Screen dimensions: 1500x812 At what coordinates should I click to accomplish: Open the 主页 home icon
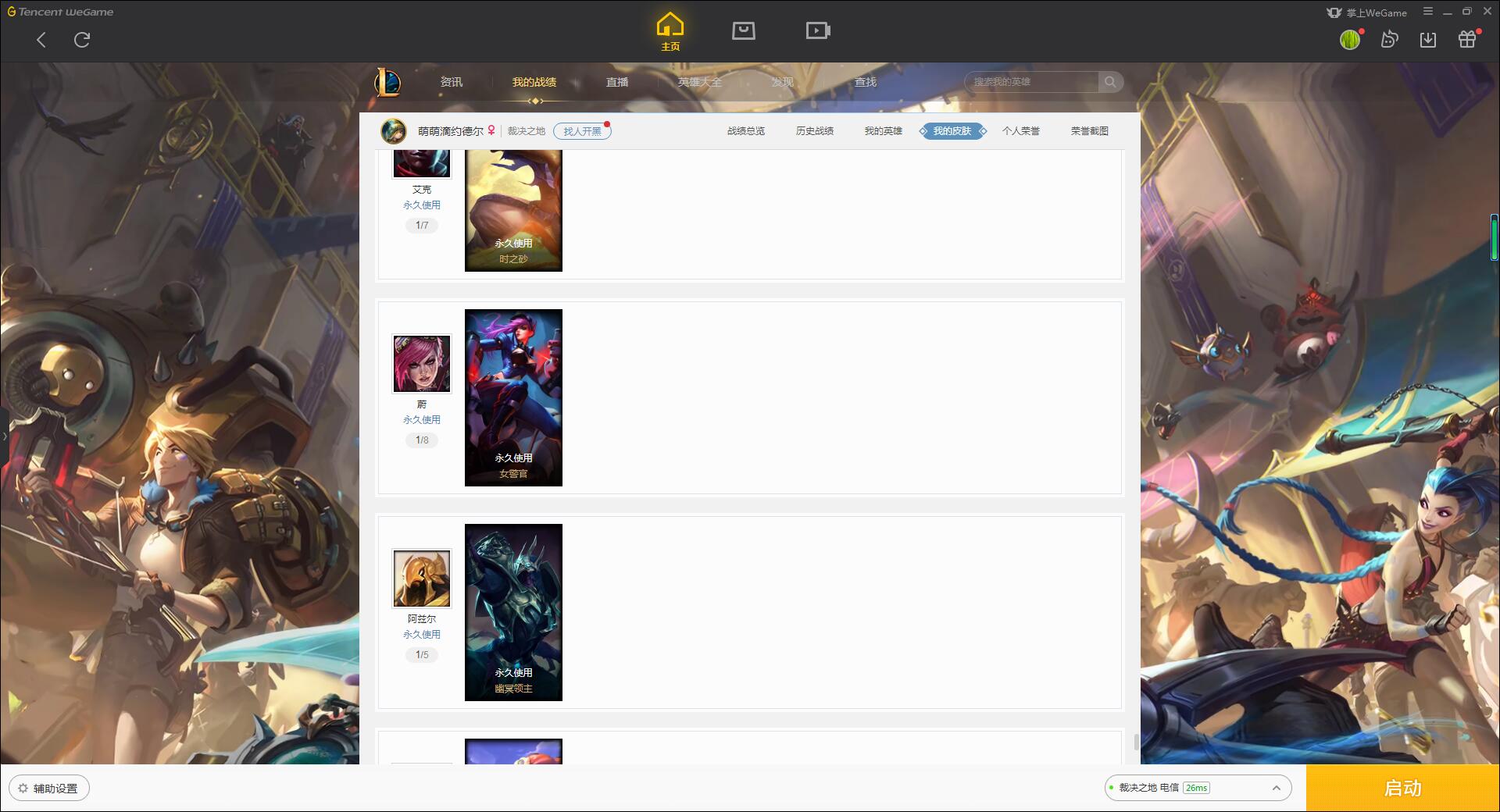(x=670, y=32)
